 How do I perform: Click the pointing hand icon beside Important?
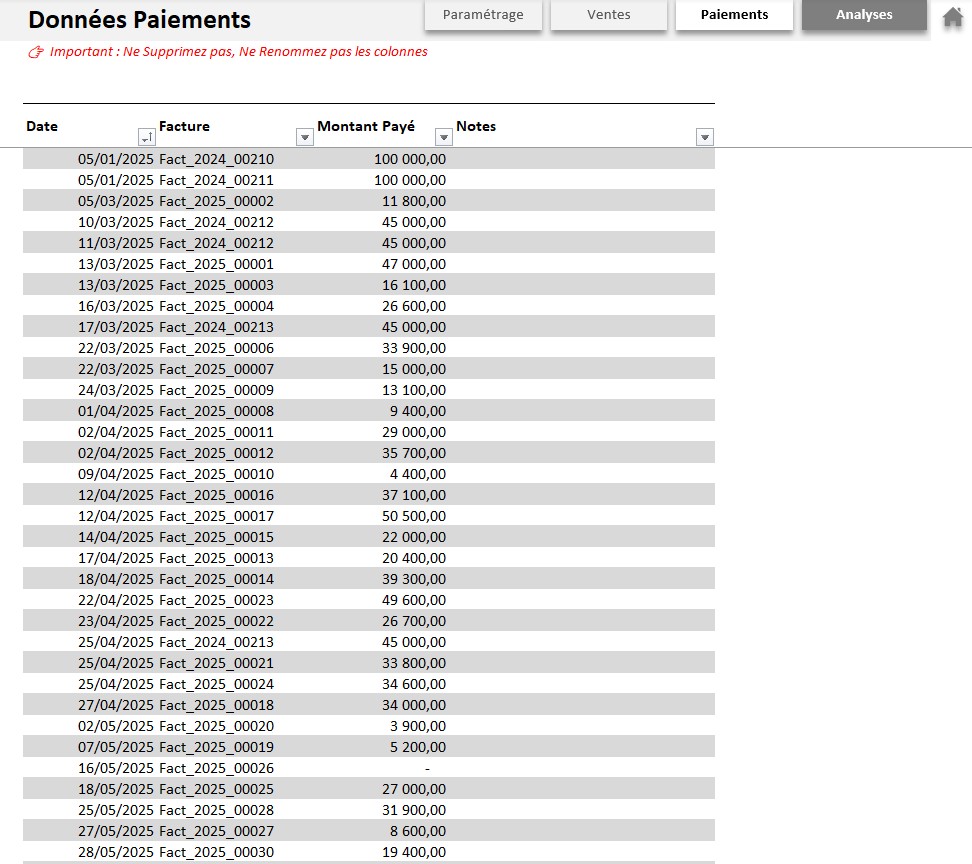[x=36, y=52]
